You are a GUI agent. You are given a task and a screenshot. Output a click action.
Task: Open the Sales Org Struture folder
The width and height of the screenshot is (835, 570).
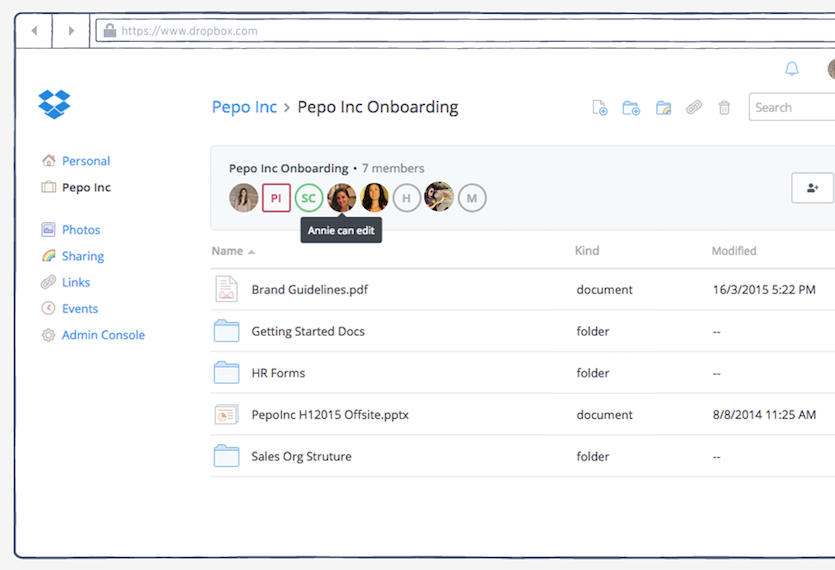[301, 457]
